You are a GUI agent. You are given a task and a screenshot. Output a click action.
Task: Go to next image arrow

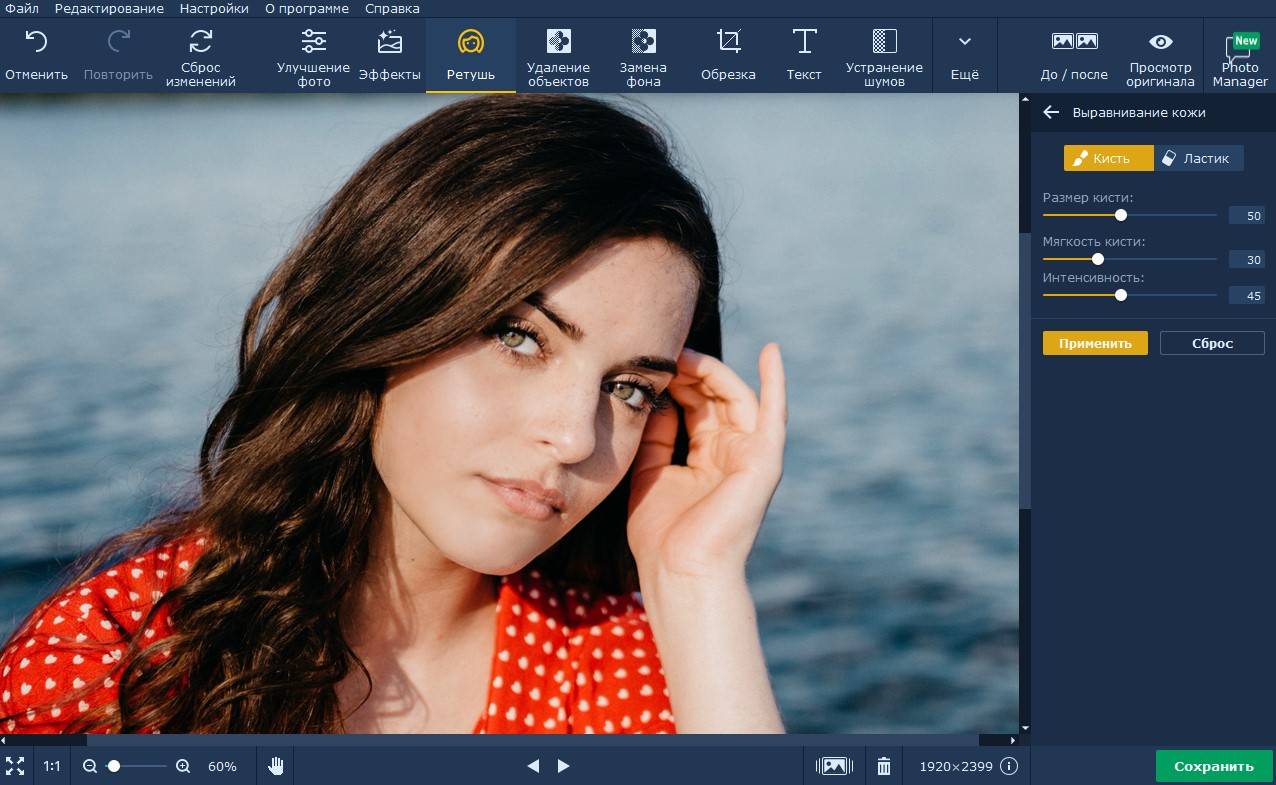[563, 766]
